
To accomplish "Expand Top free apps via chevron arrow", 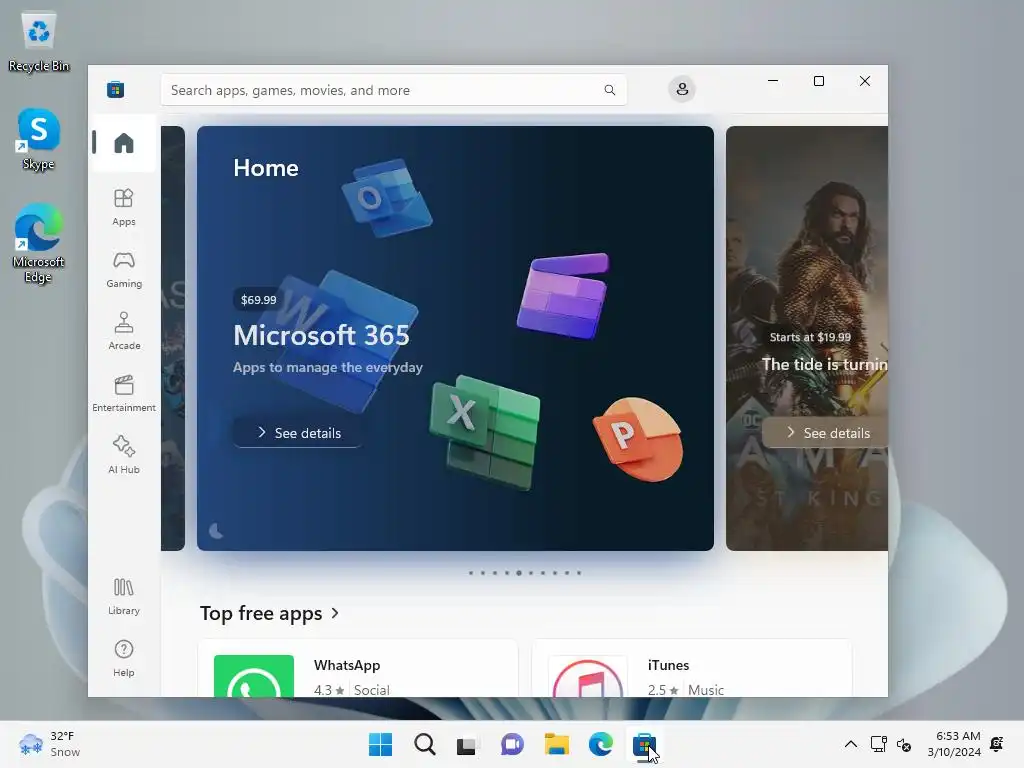I will (x=335, y=613).
